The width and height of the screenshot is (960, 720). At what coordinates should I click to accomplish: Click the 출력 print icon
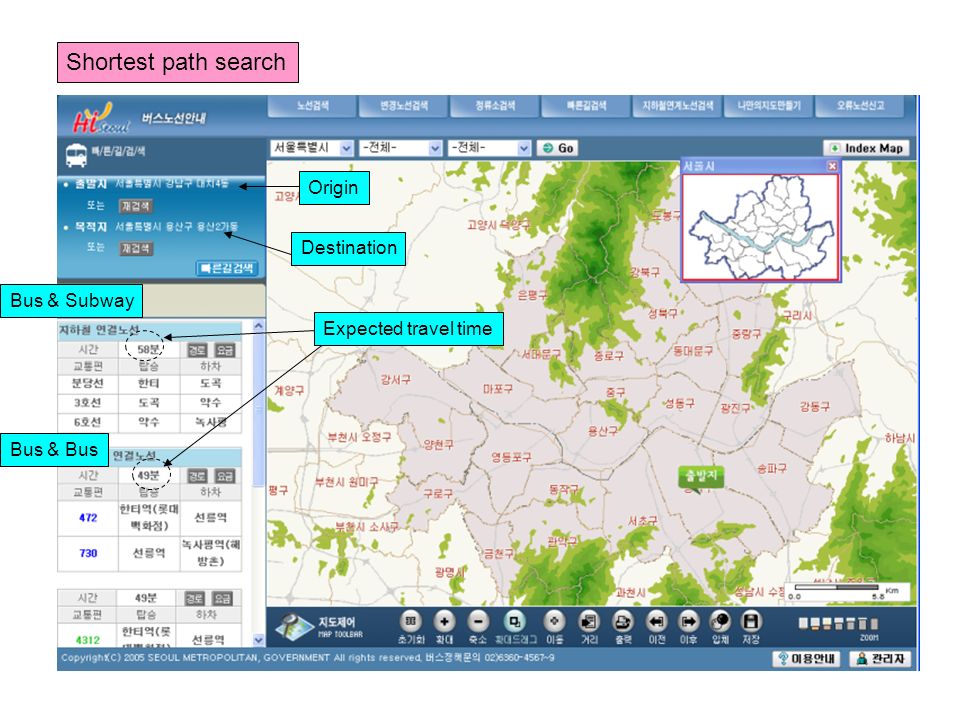click(623, 622)
